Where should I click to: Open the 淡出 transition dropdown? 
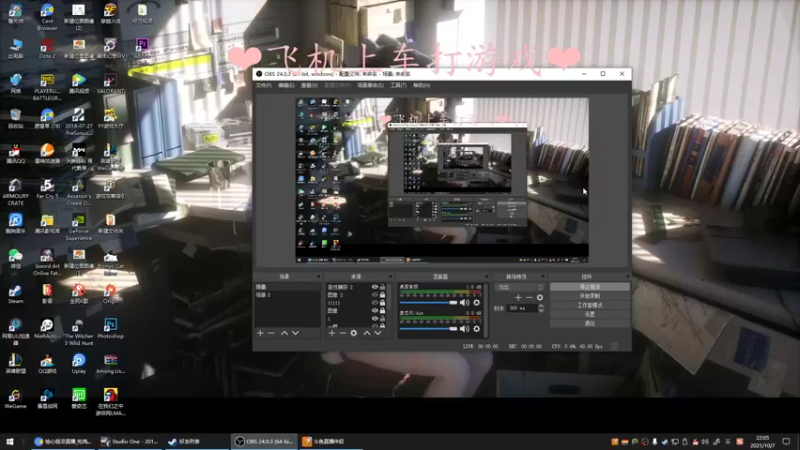519,287
